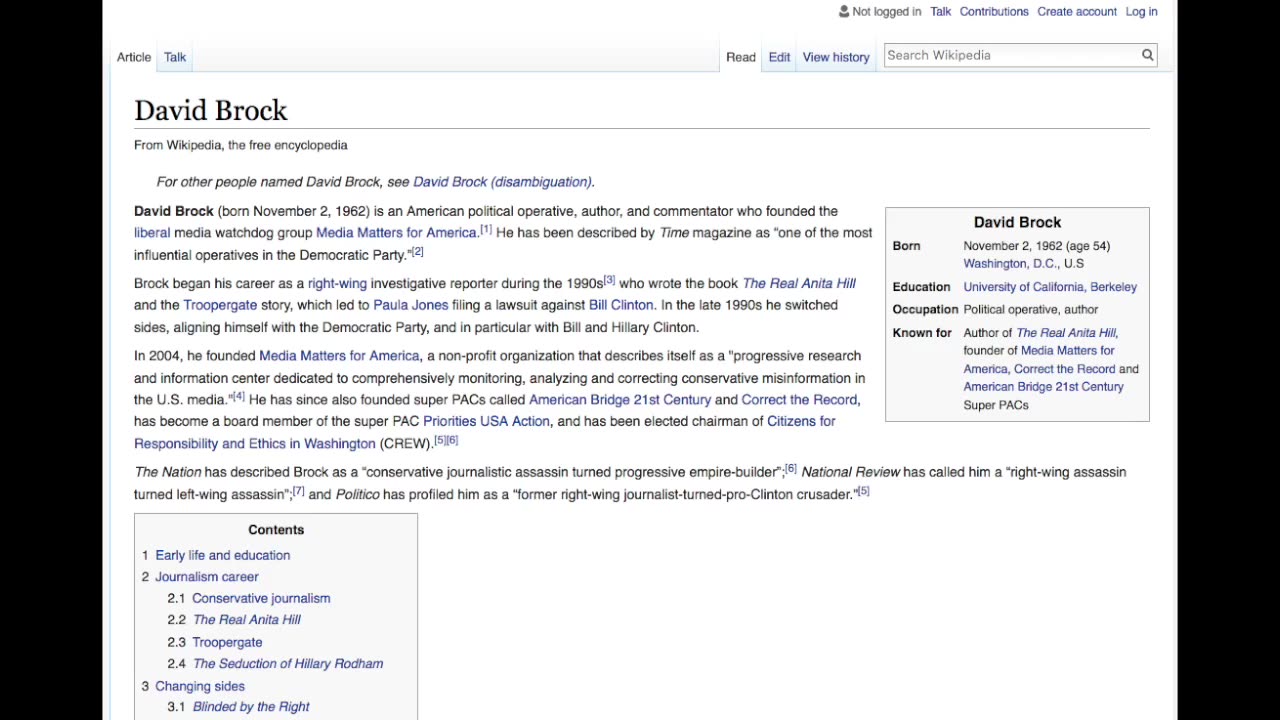The width and height of the screenshot is (1280, 720).
Task: Click citation reference [7]
Action: click(x=298, y=491)
